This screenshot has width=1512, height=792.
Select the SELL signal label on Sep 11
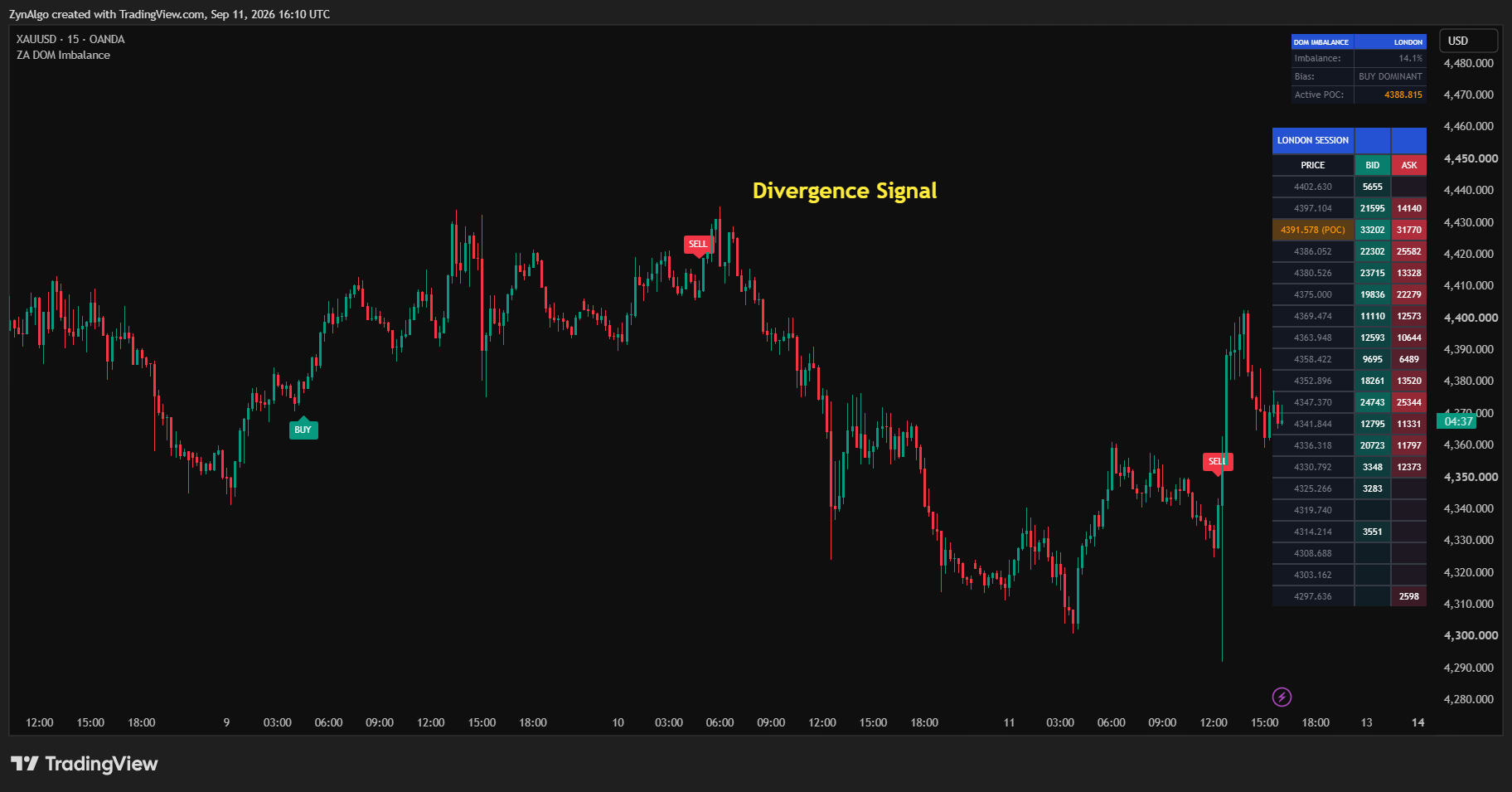(x=1218, y=462)
